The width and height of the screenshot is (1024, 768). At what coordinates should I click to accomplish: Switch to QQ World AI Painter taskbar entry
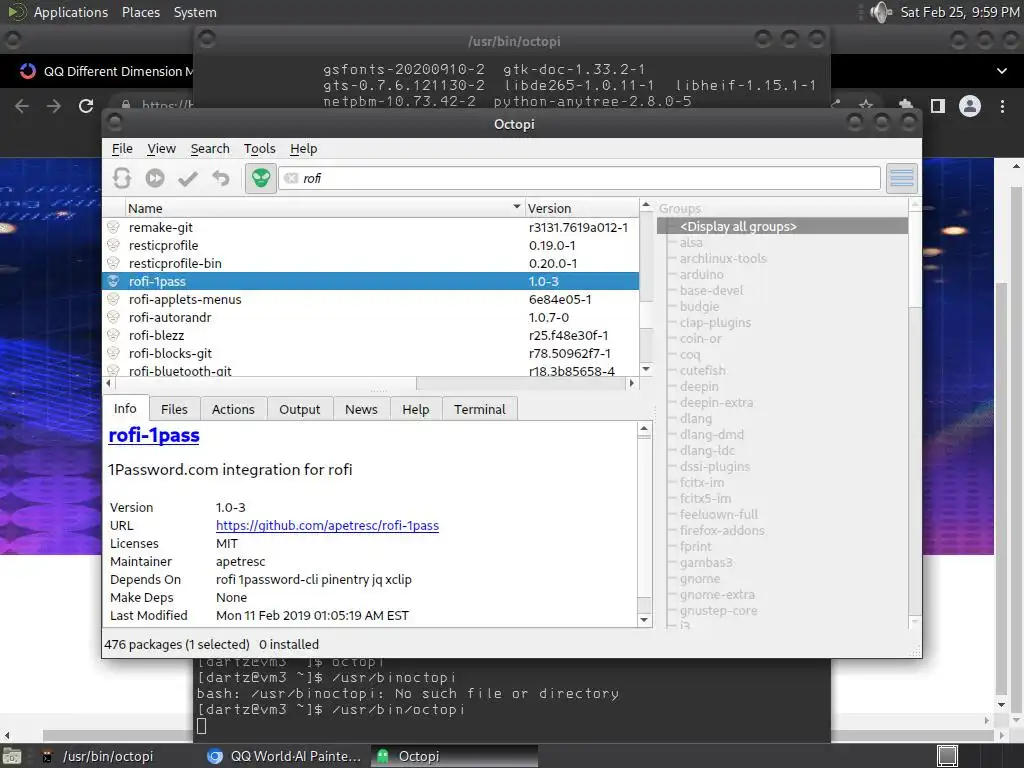click(283, 756)
